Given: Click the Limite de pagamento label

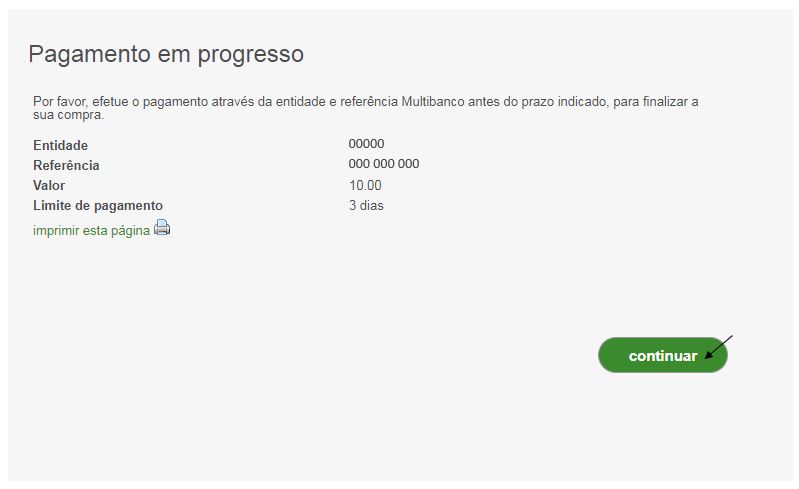Looking at the screenshot, I should pyautogui.click(x=98, y=206).
